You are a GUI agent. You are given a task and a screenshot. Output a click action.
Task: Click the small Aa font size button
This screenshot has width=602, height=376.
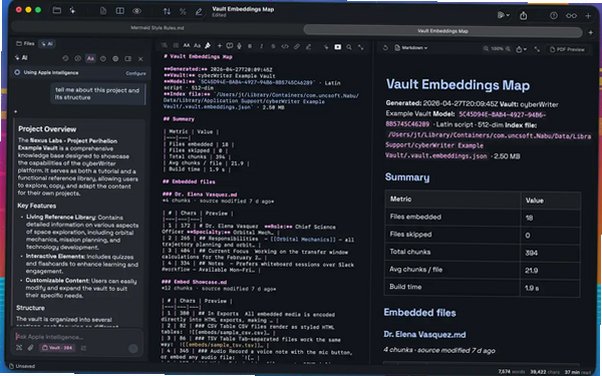tap(197, 46)
